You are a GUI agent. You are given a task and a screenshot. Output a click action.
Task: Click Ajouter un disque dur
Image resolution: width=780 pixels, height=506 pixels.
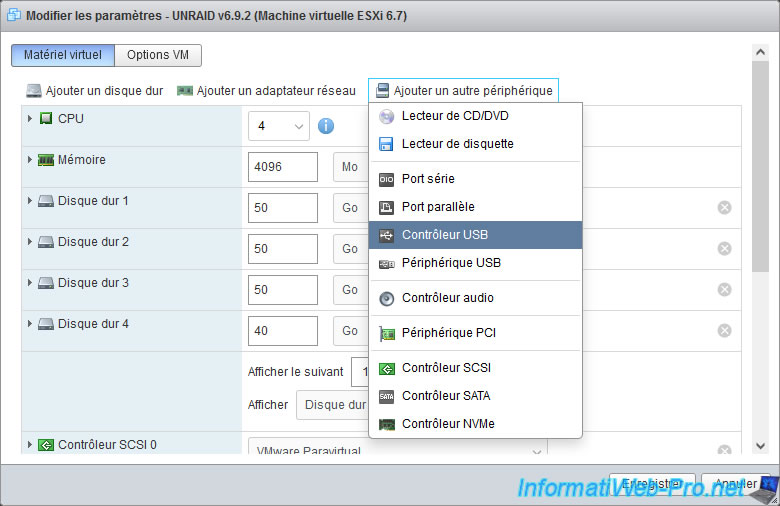(95, 91)
